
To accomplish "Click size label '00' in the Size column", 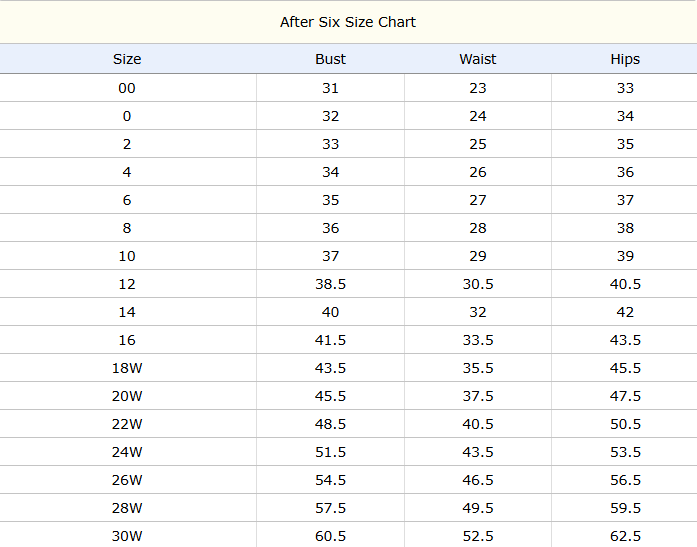I will 127,88.
